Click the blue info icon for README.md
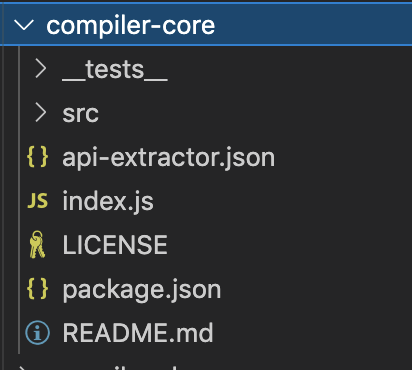This screenshot has width=412, height=370. (x=37, y=332)
